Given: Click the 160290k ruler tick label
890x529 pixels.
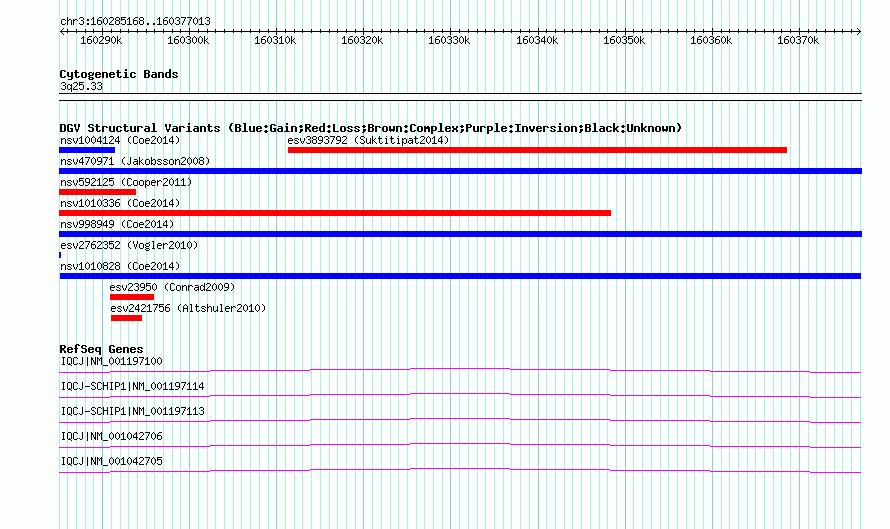Looking at the screenshot, I should coord(101,41).
